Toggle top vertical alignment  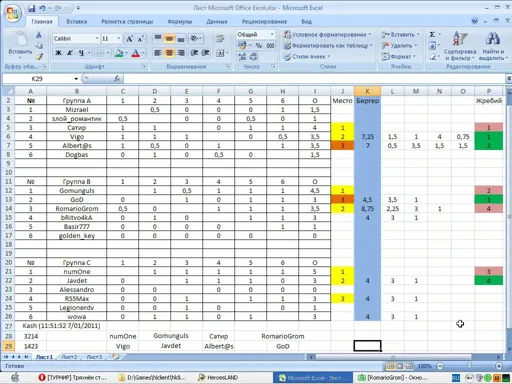[158, 39]
